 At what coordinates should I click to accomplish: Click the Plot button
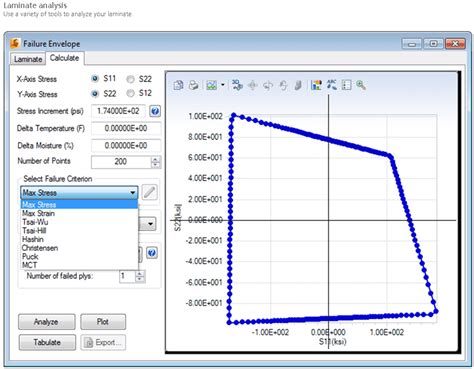[x=103, y=322]
